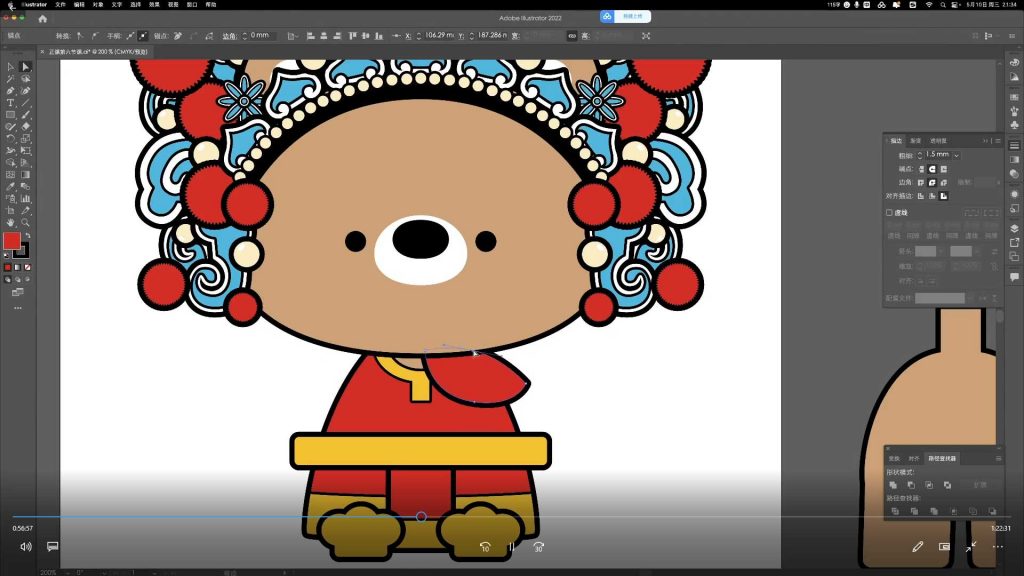Toggle the round join corner option
The image size is (1024, 576).
(x=930, y=182)
